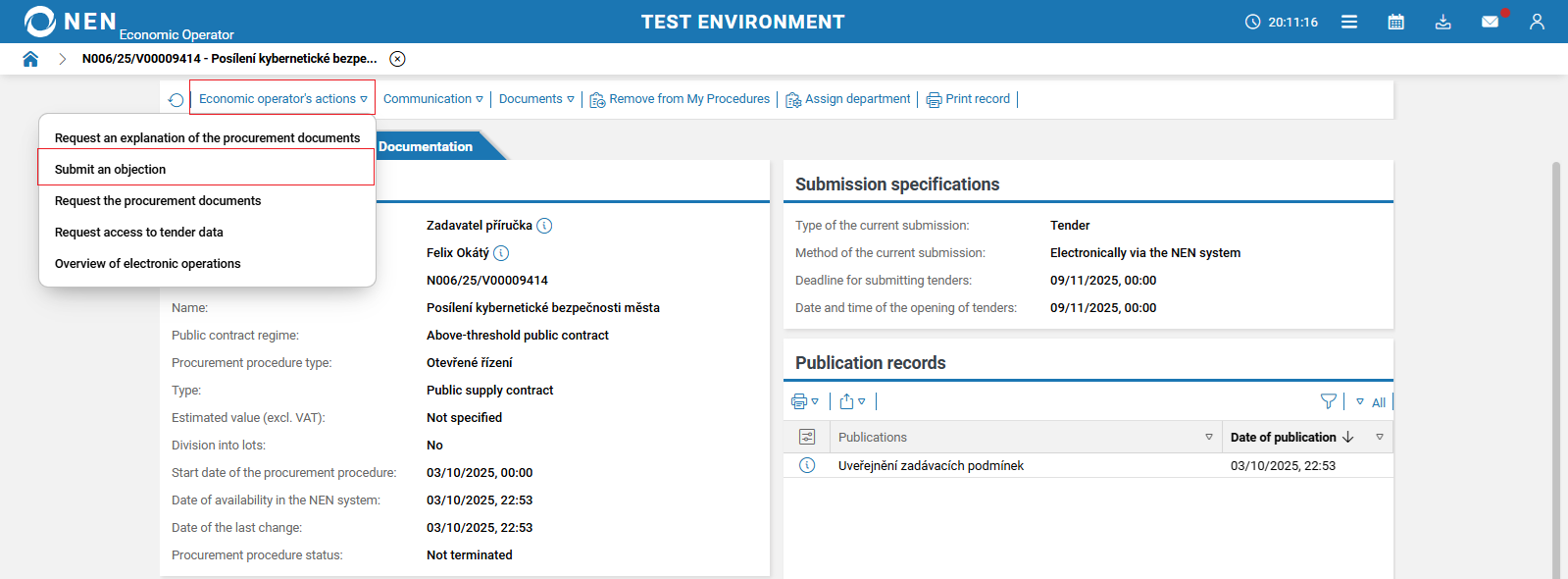This screenshot has height=579, width=1568.
Task: Choose Request the procurement documents
Action: 158,200
